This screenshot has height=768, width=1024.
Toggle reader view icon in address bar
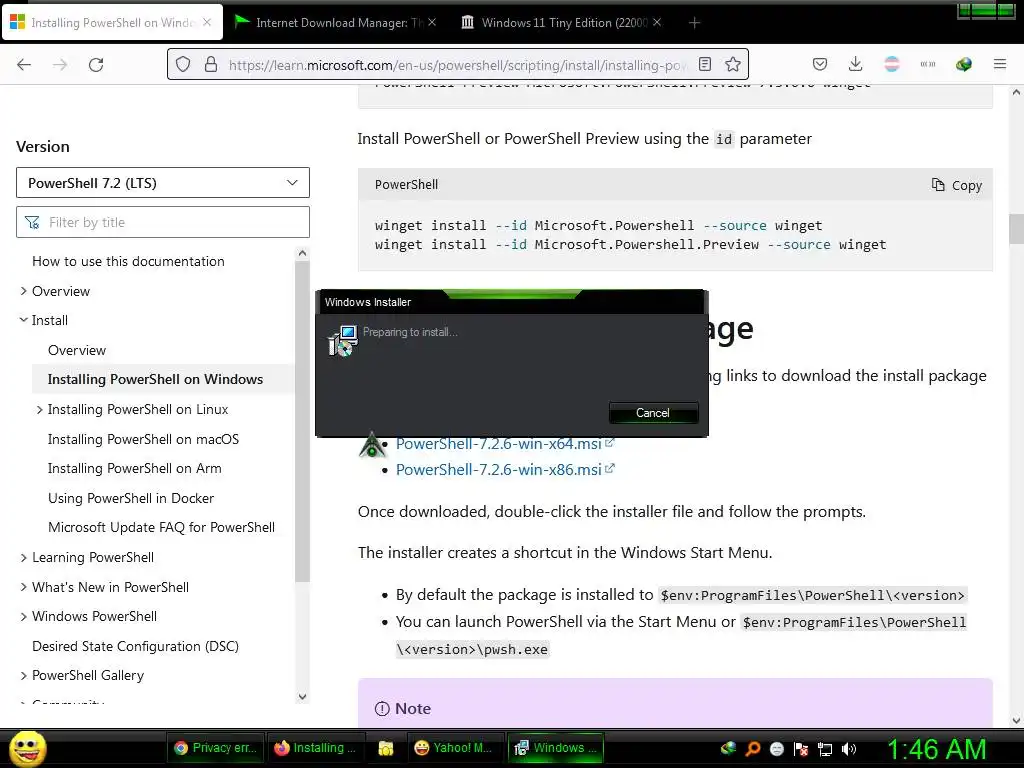pos(705,64)
